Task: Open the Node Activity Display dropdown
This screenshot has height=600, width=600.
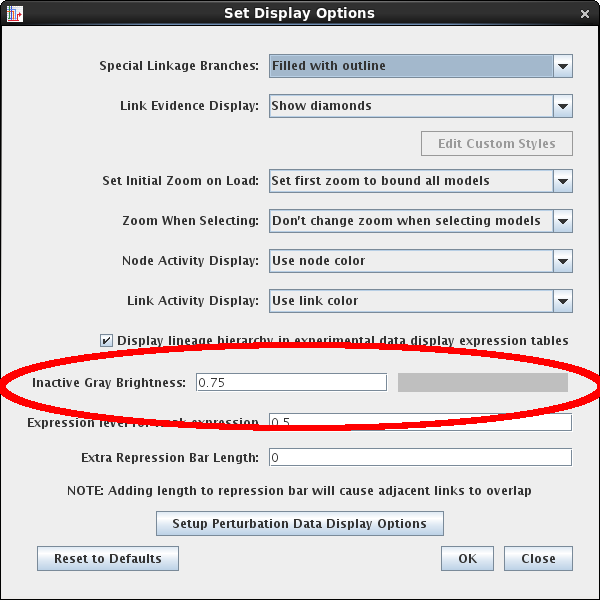Action: tap(410, 261)
